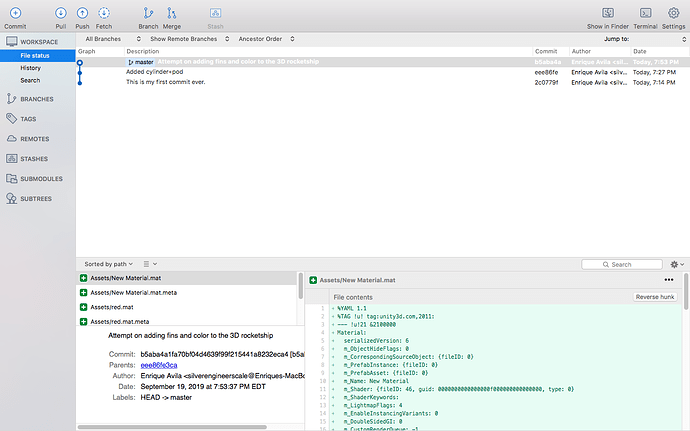Click the commit details horizontal scrollbar
The width and height of the screenshot is (690, 431).
172,427
